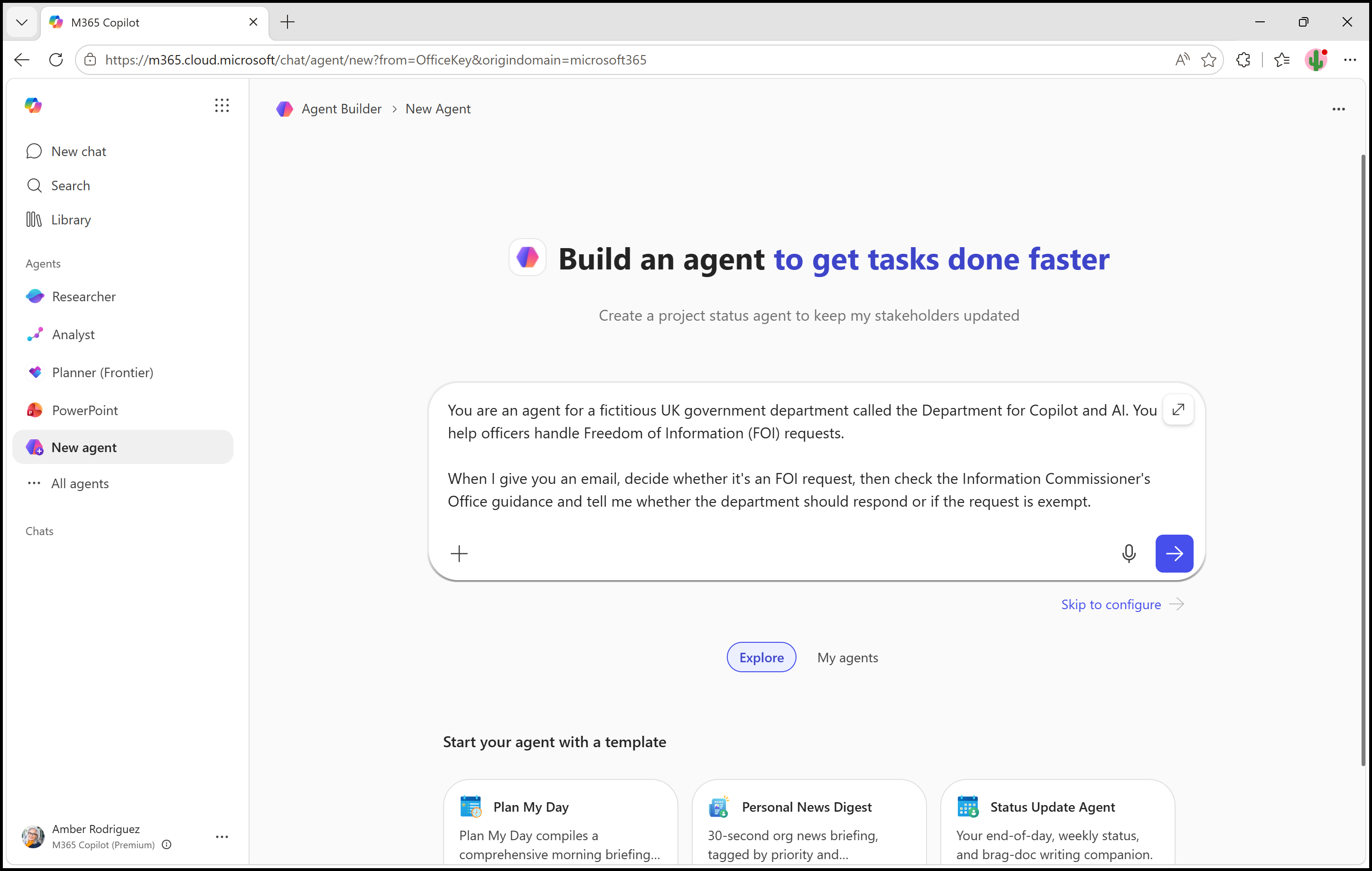1372x871 pixels.
Task: Toggle Read aloud in address bar
Action: (1182, 60)
